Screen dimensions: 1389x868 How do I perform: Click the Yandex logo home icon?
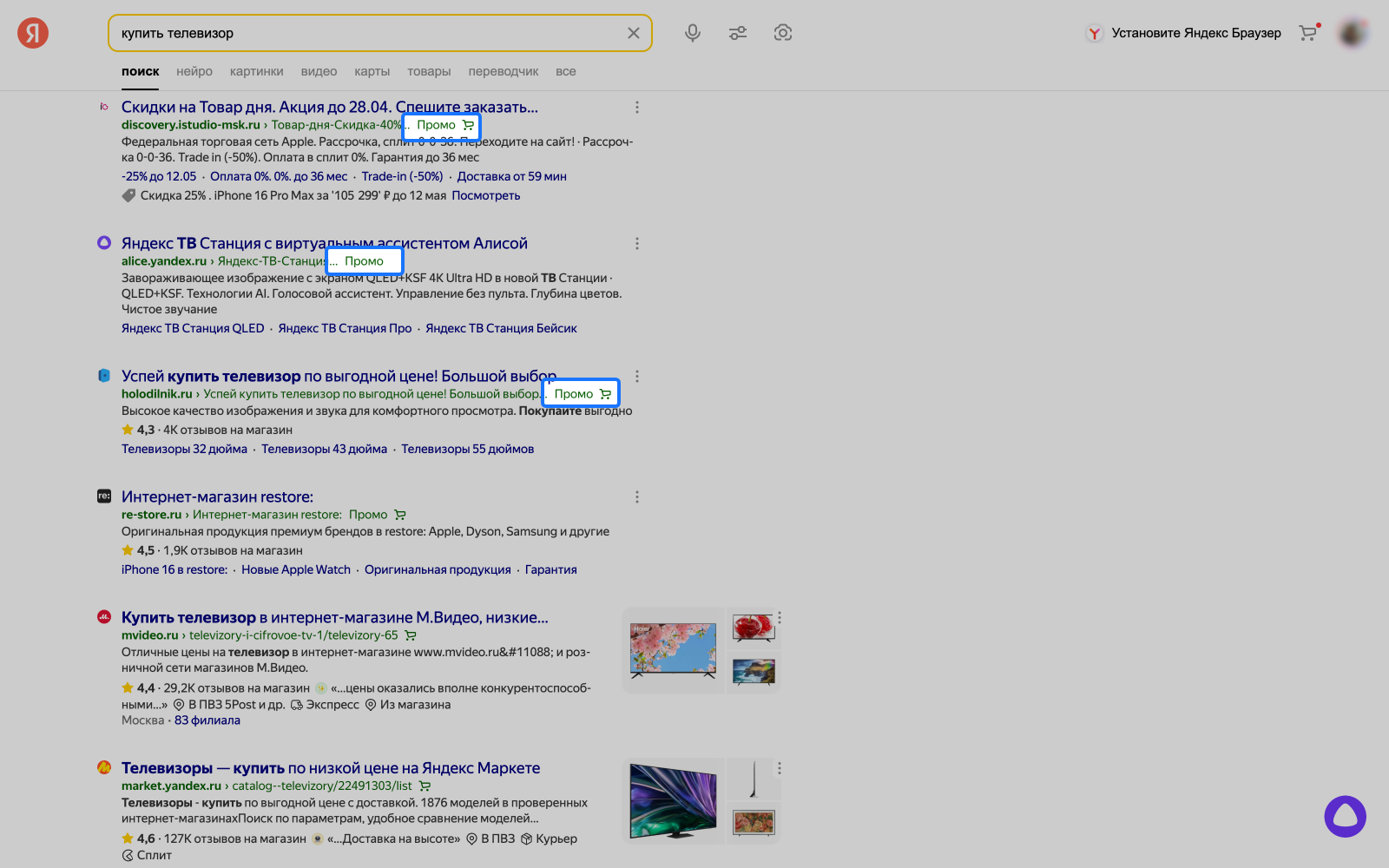click(x=33, y=33)
